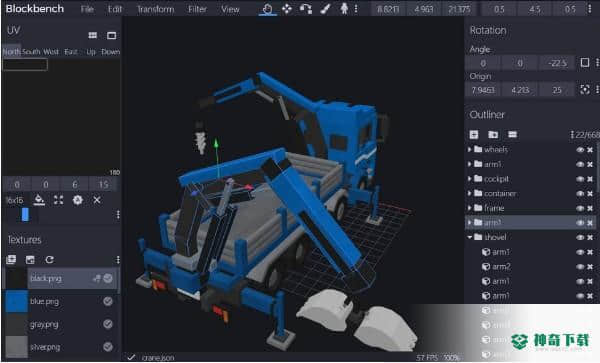Viewport: 600px width, 363px height.
Task: Hide the wheels group with eye icon
Action: (x=580, y=150)
